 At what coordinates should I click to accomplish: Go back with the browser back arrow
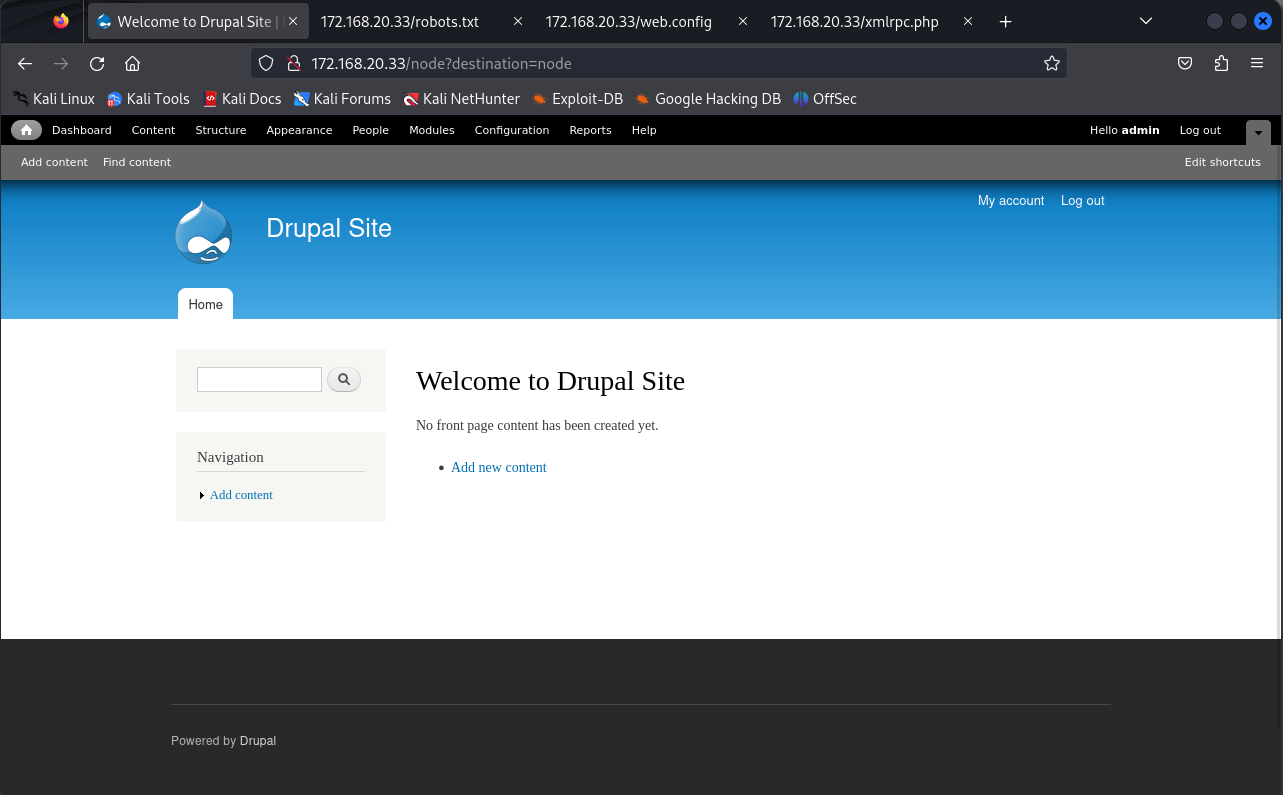[25, 63]
